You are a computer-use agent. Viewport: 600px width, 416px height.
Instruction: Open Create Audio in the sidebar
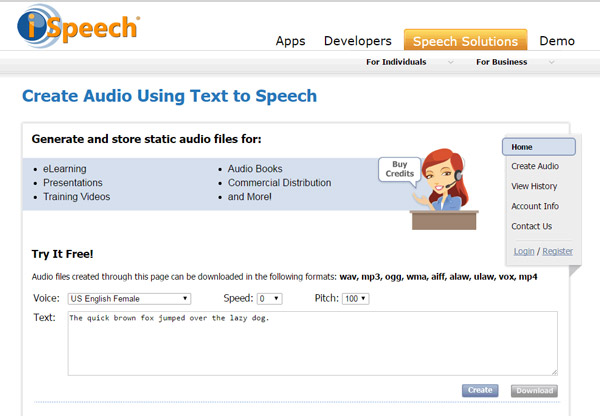coord(535,166)
